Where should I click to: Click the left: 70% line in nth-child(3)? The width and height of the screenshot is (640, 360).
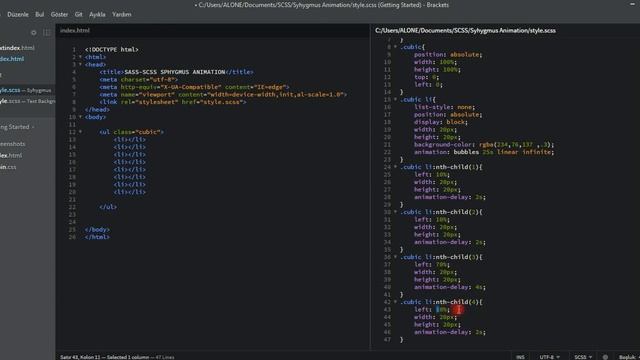(x=432, y=264)
